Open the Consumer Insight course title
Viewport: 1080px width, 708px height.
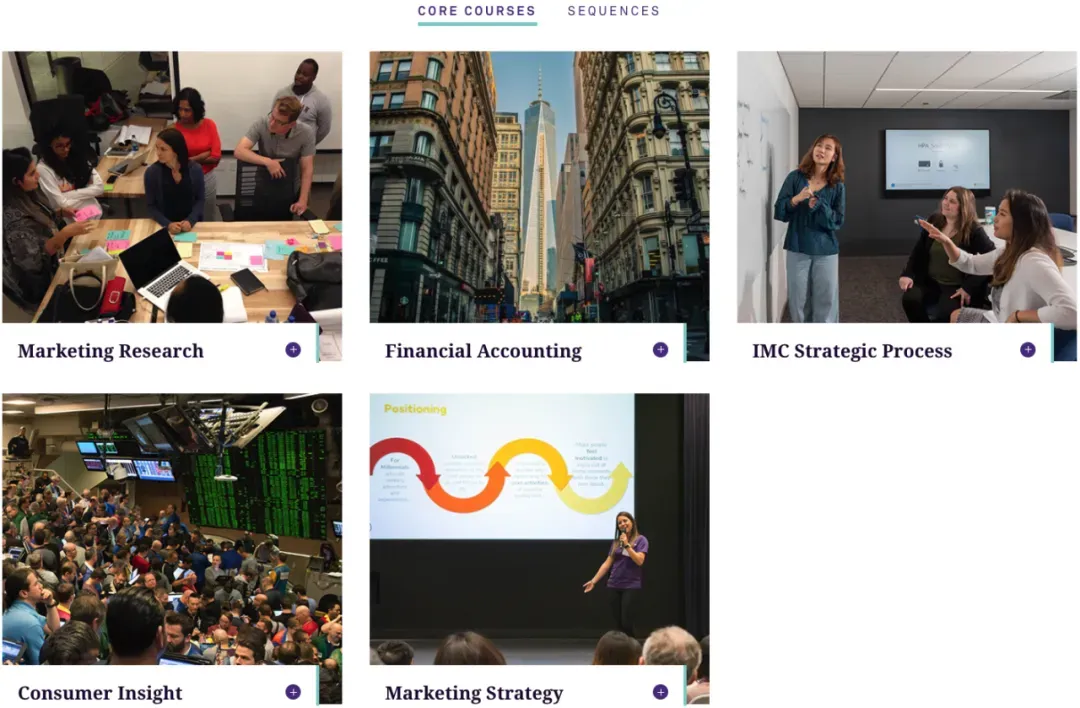click(100, 693)
